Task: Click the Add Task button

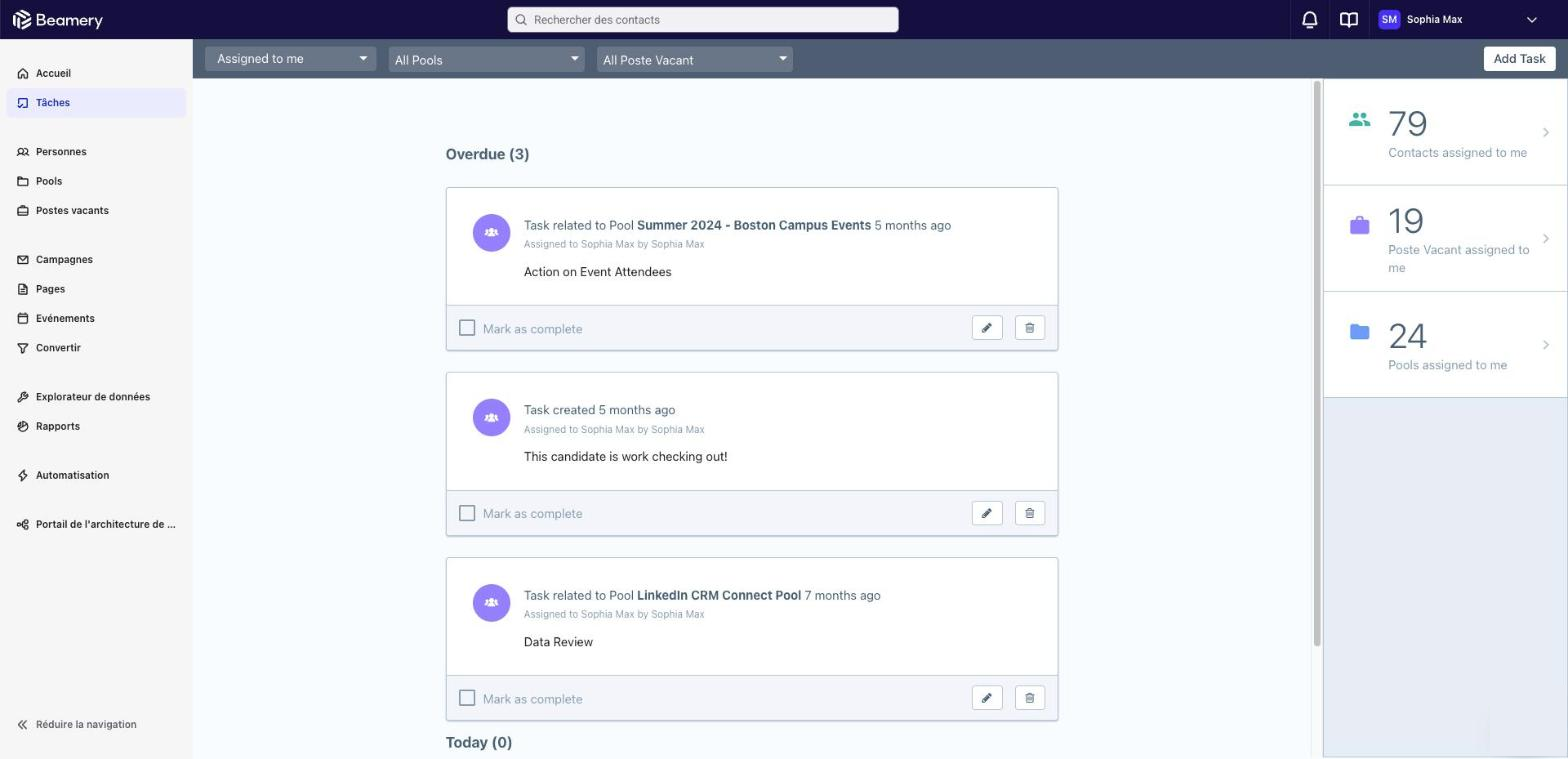Action: pyautogui.click(x=1519, y=59)
